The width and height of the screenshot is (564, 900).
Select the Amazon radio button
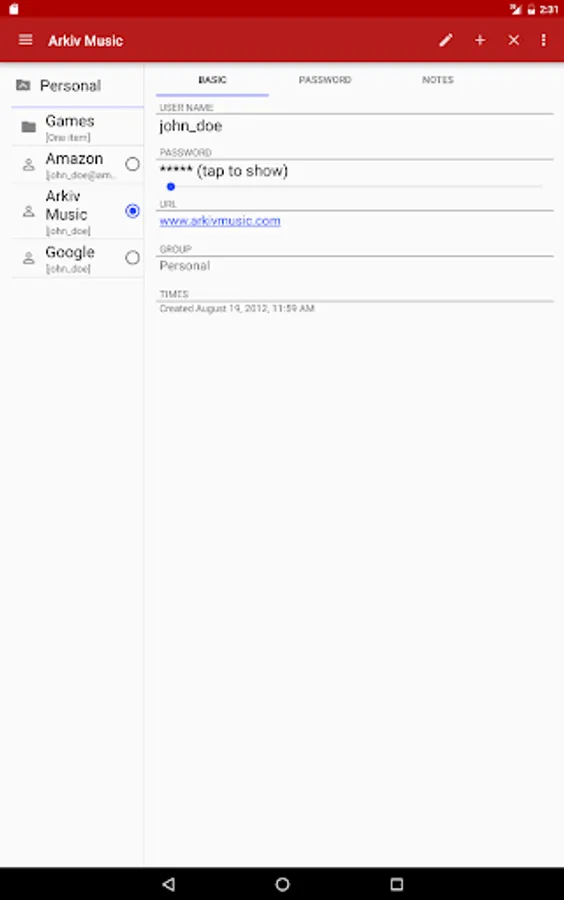click(x=133, y=164)
